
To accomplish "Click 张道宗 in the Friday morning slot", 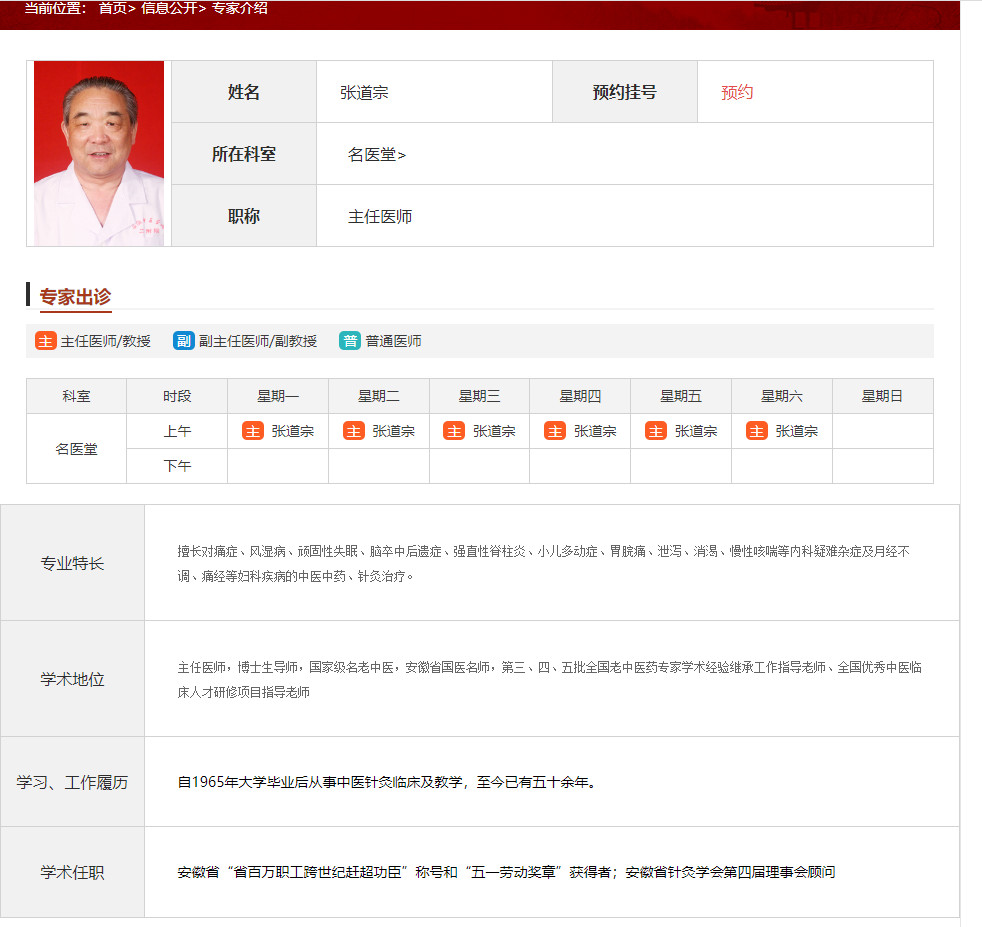I will (696, 431).
